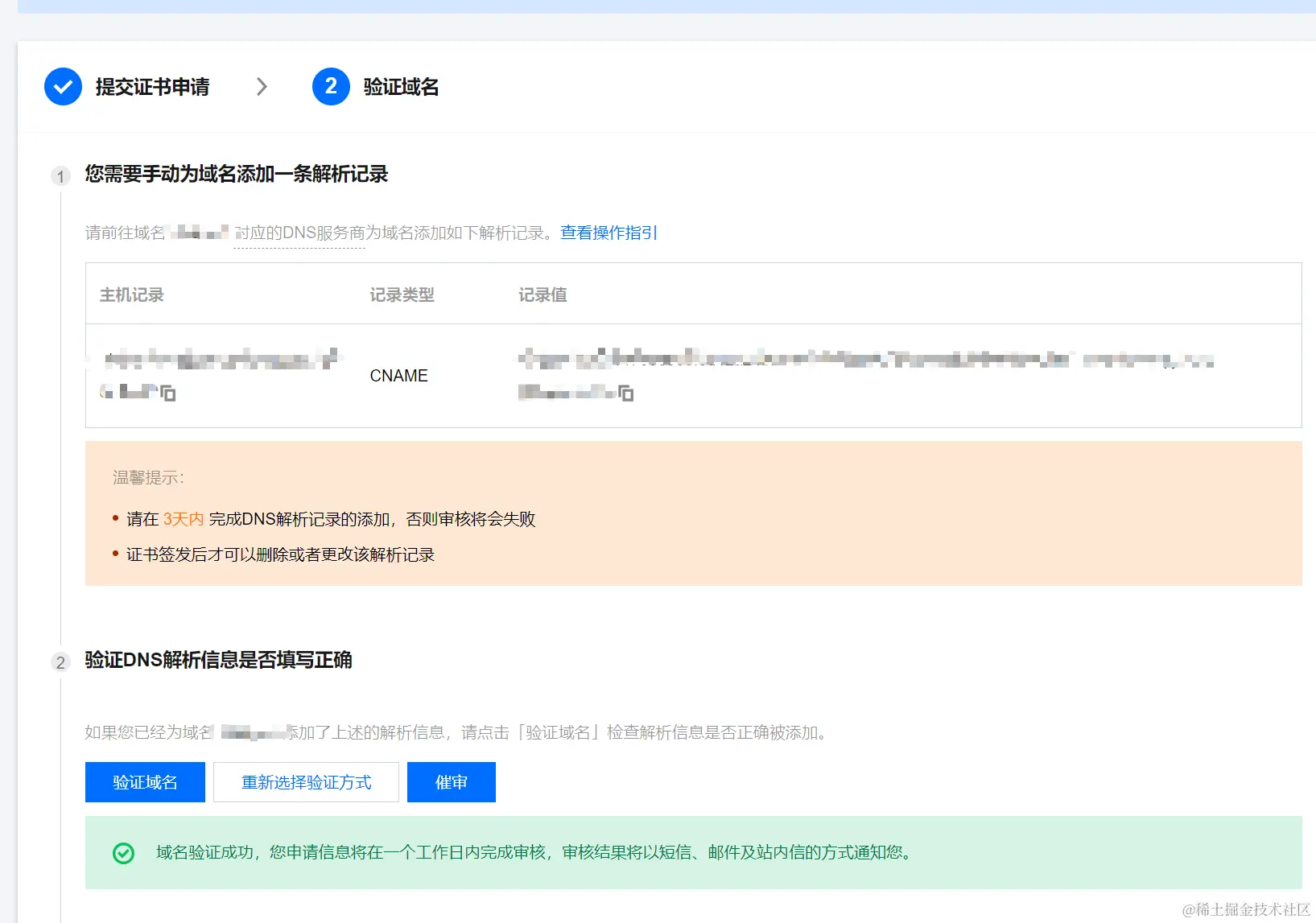Click the 验证DNS解析信息是否填写正确 heading
The width and height of the screenshot is (1316, 923).
(219, 660)
